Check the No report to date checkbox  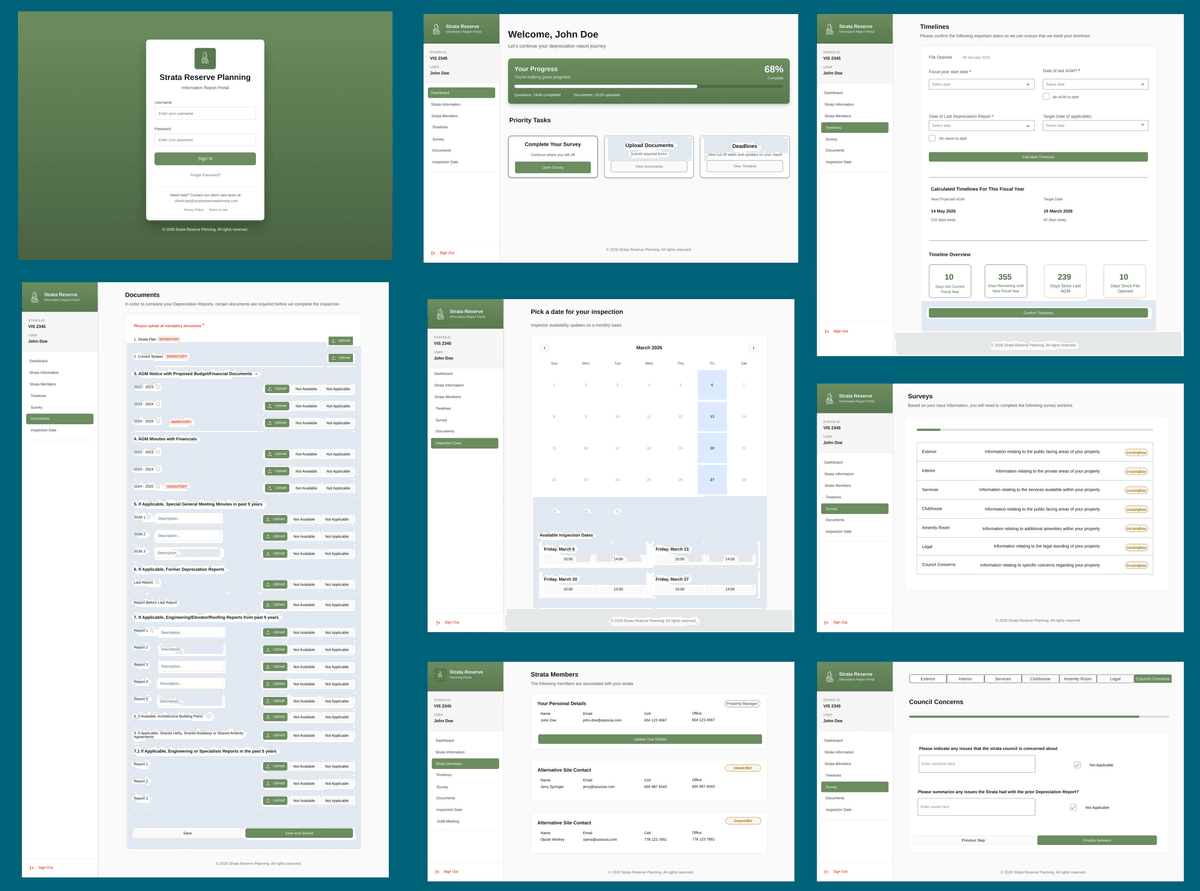(x=932, y=138)
